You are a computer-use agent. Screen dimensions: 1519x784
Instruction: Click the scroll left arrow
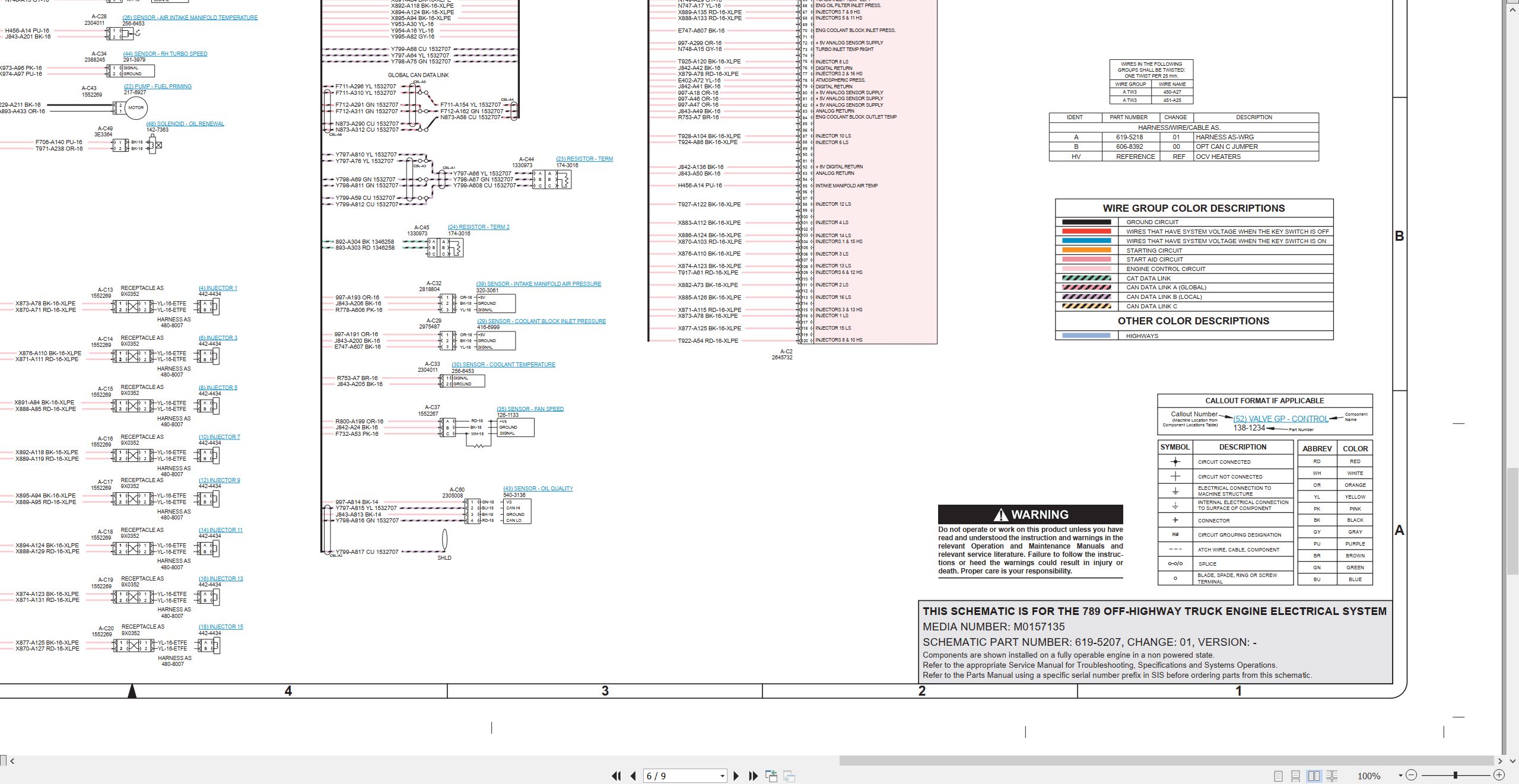[x=12, y=761]
